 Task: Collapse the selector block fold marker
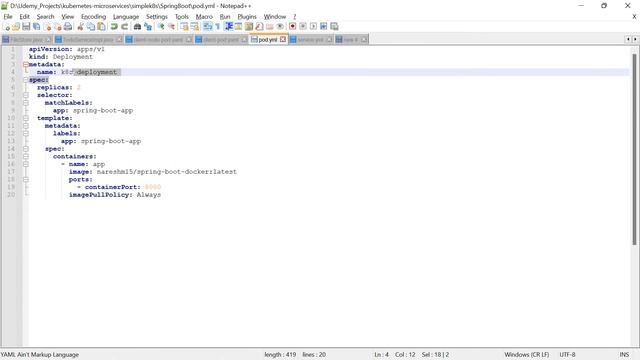[x=26, y=95]
